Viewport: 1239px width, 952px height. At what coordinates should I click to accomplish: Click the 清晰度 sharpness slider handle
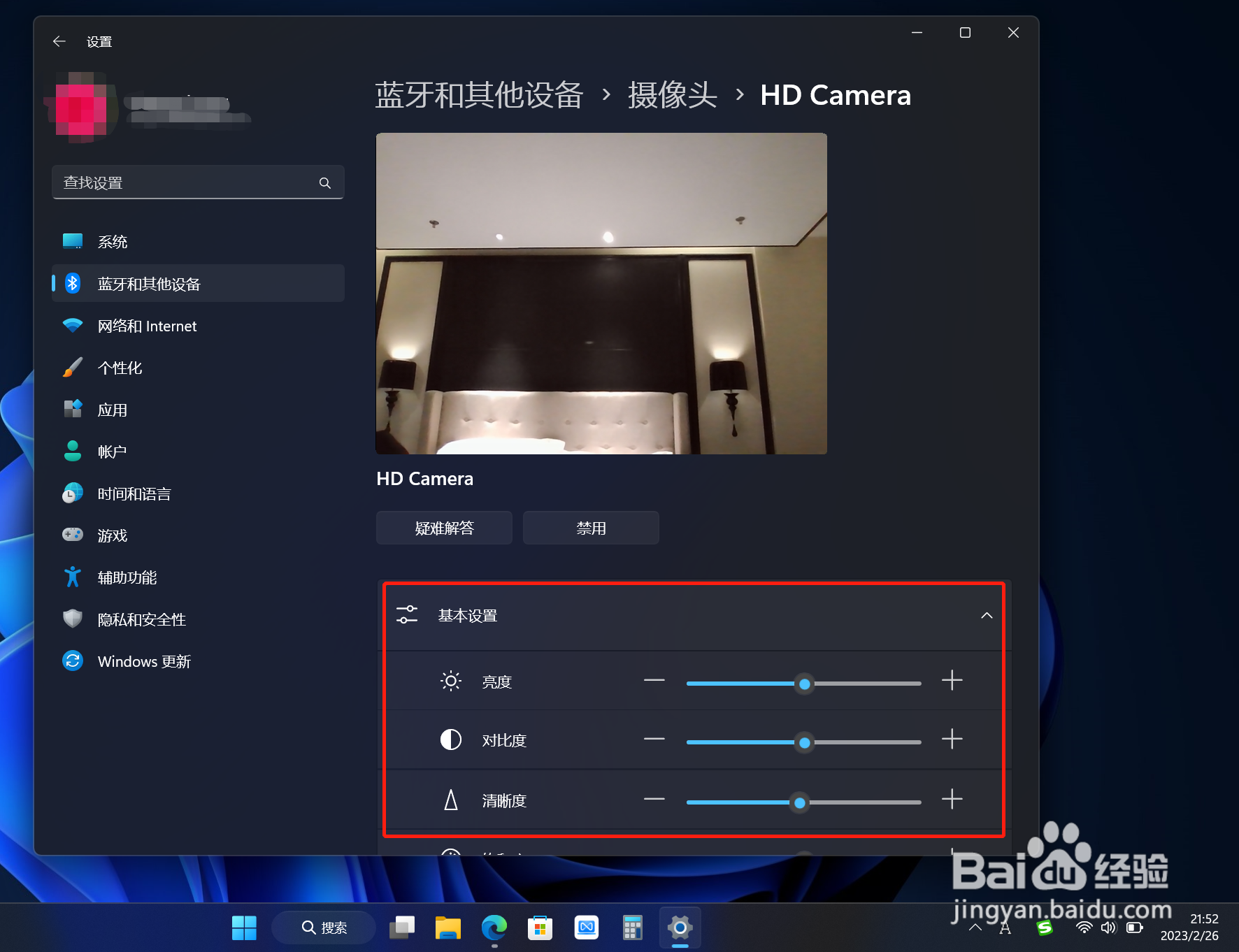click(x=800, y=802)
